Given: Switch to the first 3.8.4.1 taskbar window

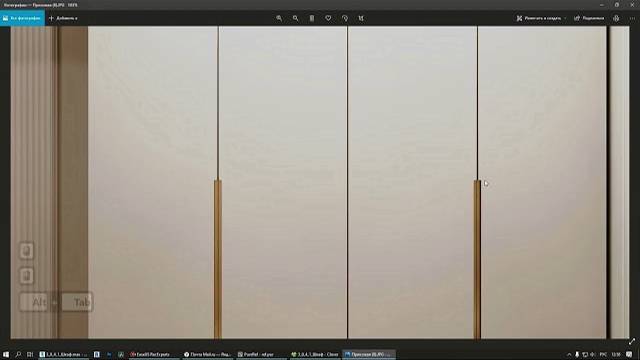Looking at the screenshot, I should 63,355.
